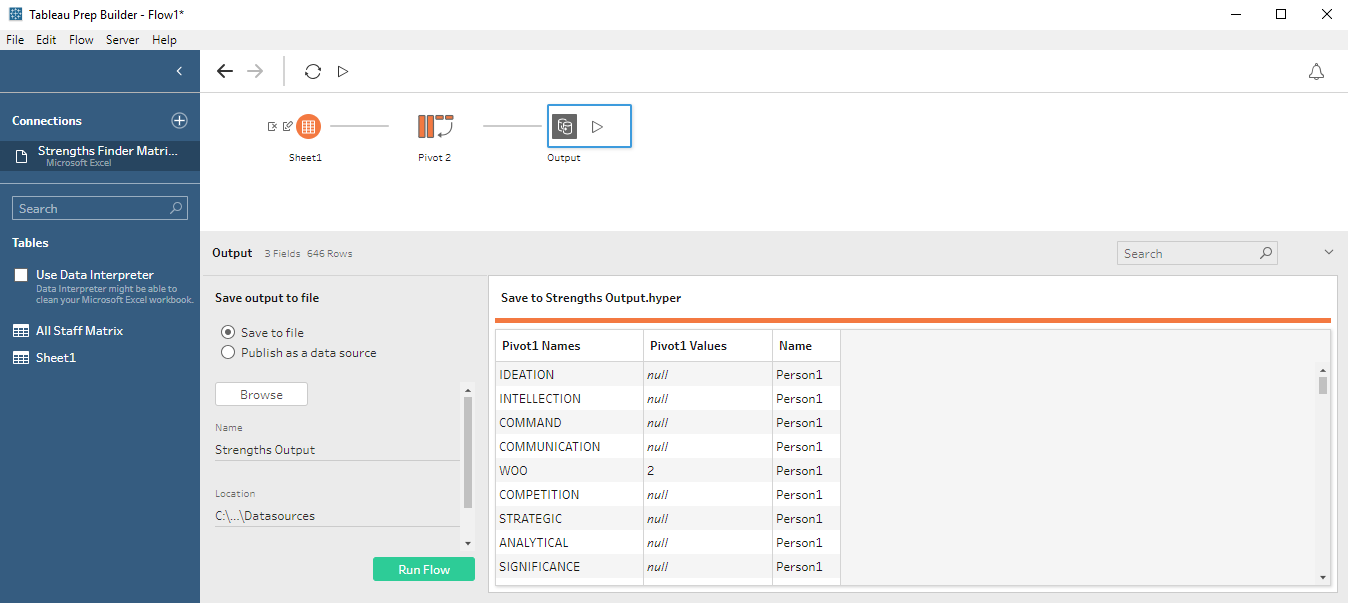Click the Save to Strengths Output.hyper heading

[591, 298]
